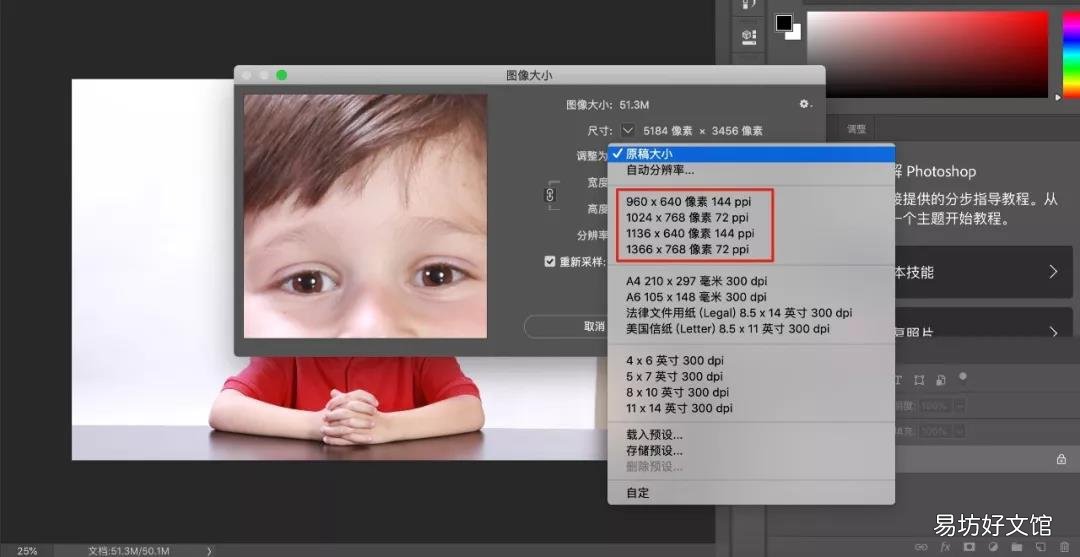The height and width of the screenshot is (557, 1080).
Task: Pick the 1366 x 768 像素 72 ppi preset
Action: (687, 249)
